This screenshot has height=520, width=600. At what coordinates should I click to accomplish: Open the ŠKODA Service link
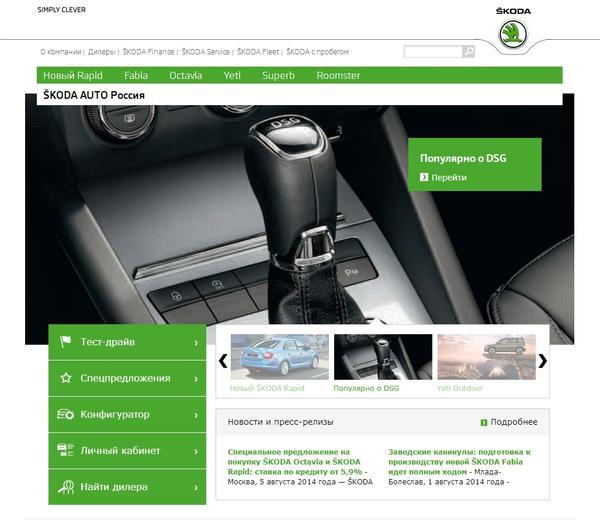(x=205, y=52)
